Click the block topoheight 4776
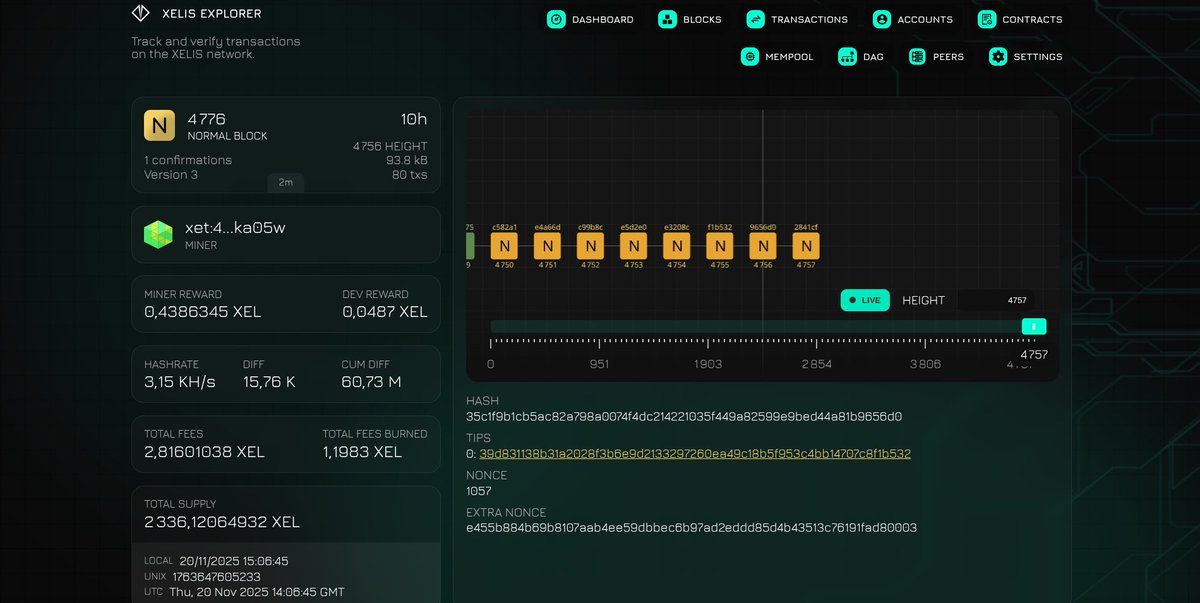This screenshot has height=603, width=1200. pos(207,119)
